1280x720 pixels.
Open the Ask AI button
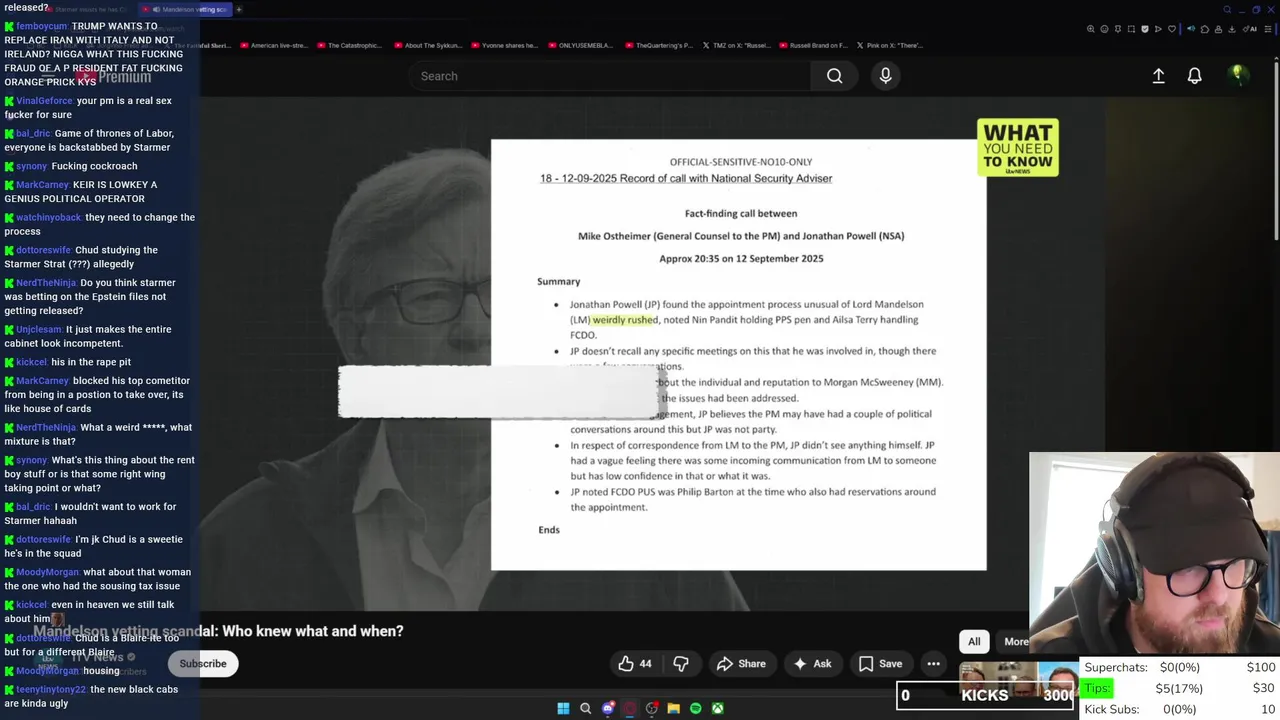click(x=812, y=664)
